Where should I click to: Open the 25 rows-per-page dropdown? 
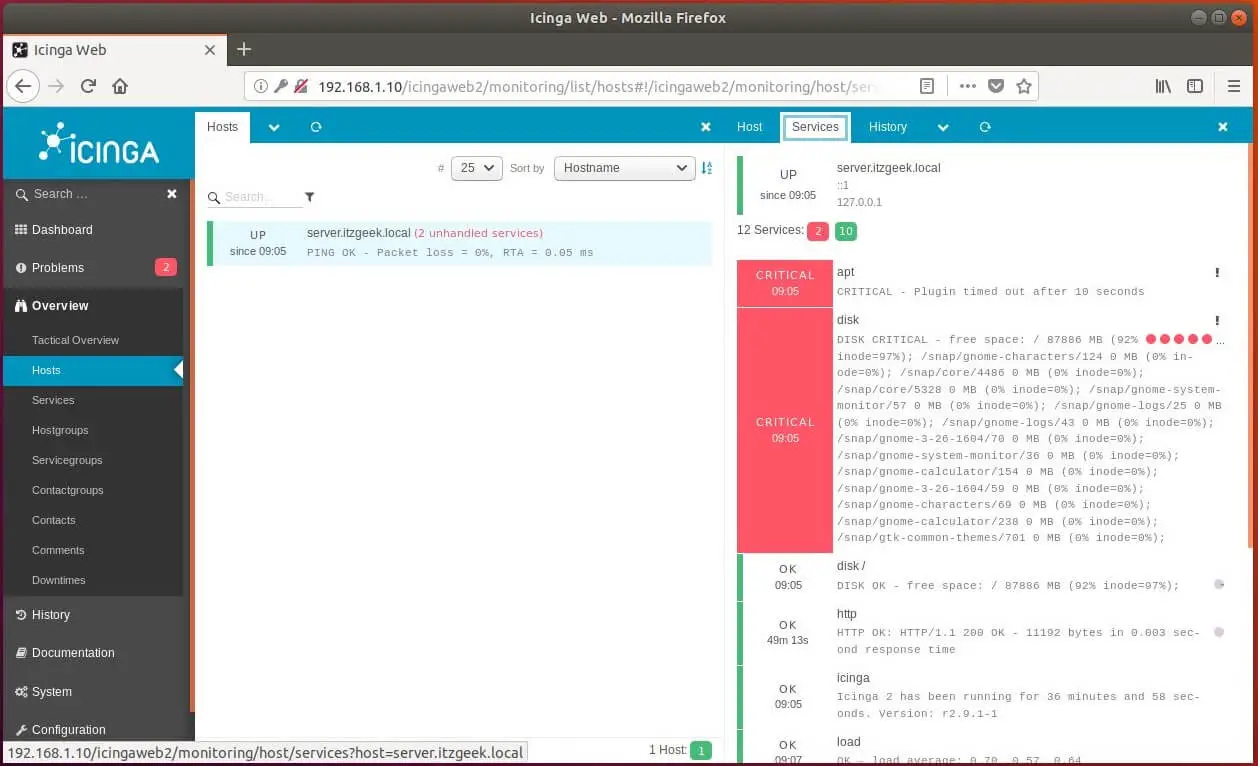[477, 168]
